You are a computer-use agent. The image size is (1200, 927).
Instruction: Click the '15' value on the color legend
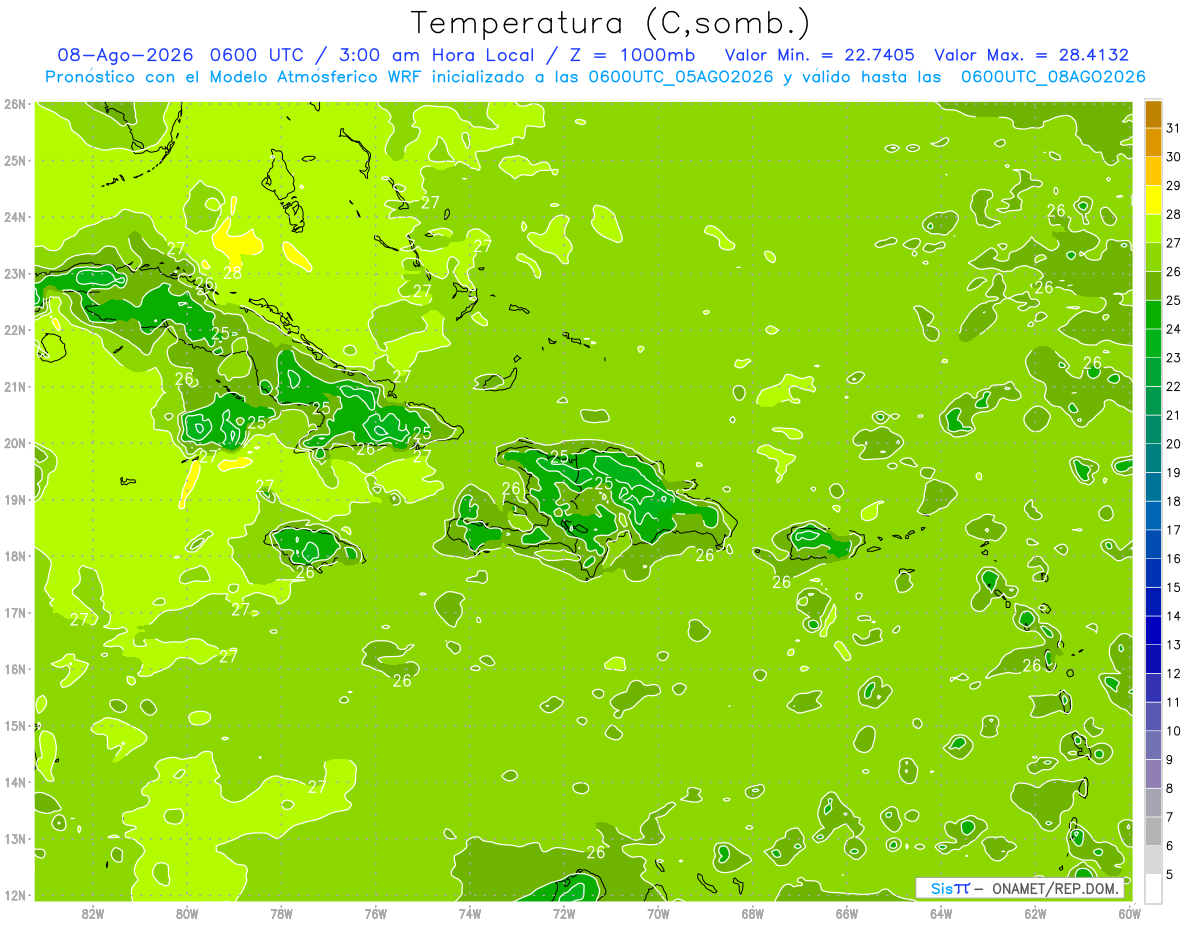[1173, 587]
